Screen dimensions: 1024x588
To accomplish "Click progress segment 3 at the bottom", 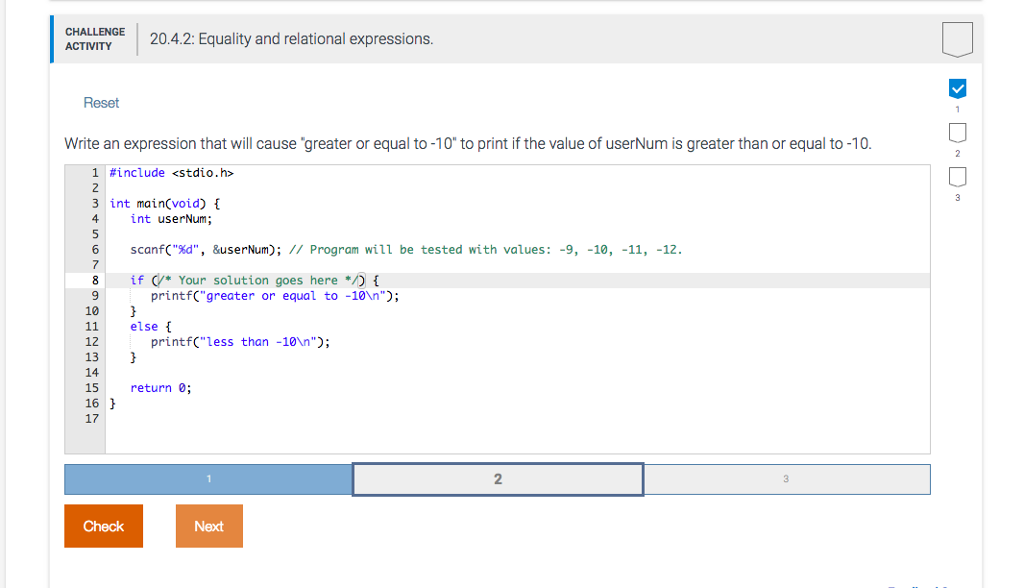I will 787,479.
